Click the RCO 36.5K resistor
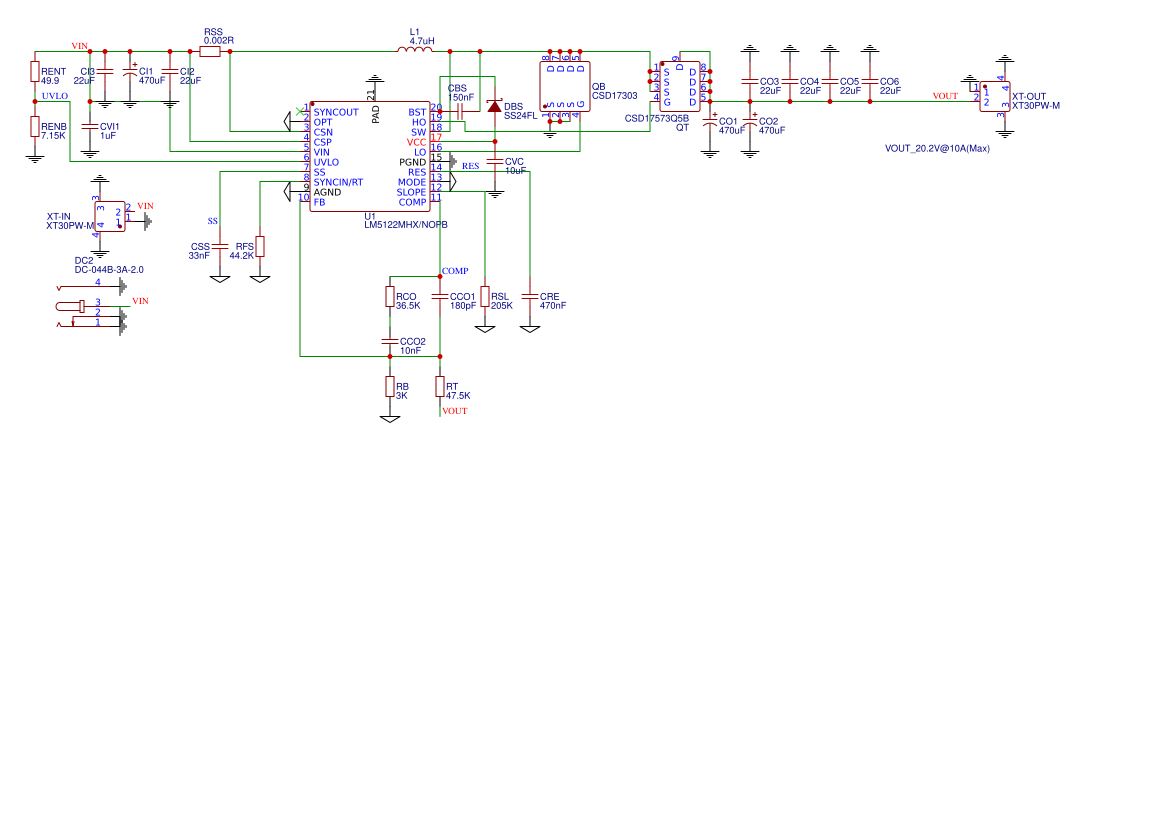 point(390,297)
